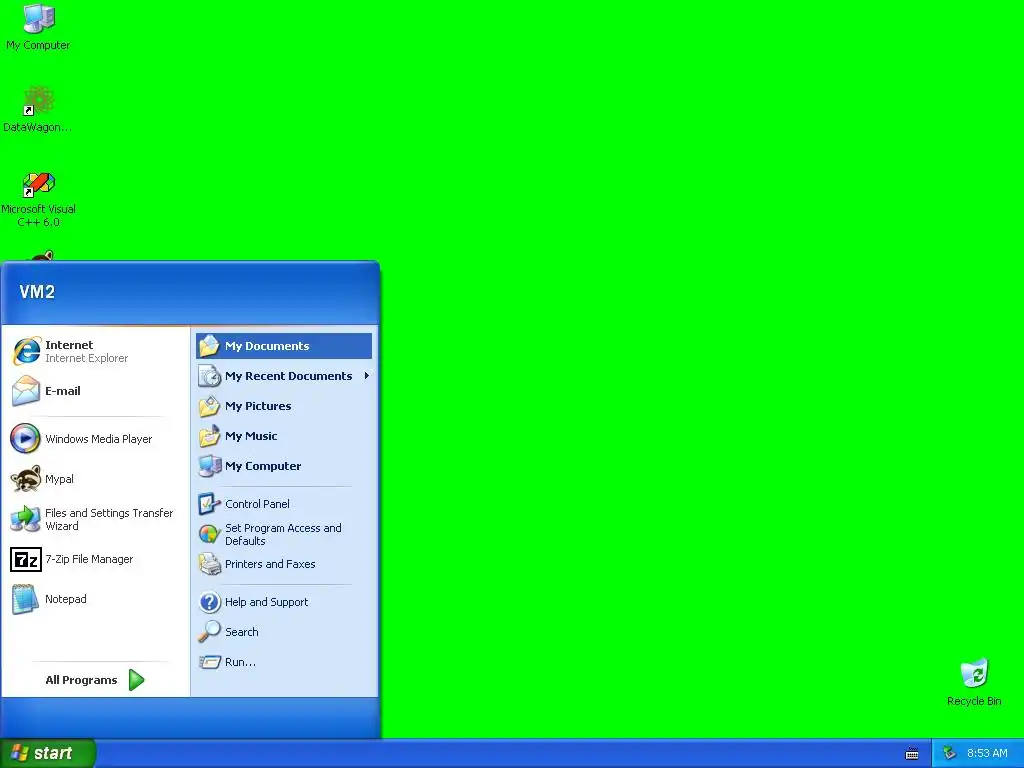Image resolution: width=1024 pixels, height=768 pixels.
Task: Select the Recycle Bin on the desktop
Action: click(x=974, y=682)
